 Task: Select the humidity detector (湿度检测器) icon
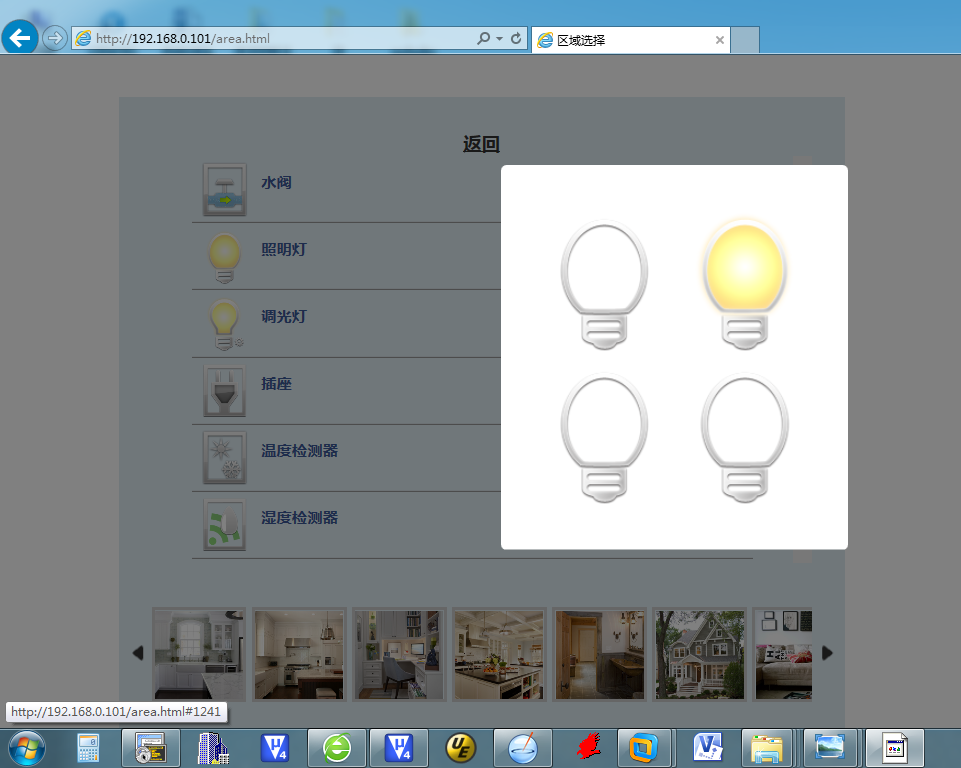tap(224, 525)
